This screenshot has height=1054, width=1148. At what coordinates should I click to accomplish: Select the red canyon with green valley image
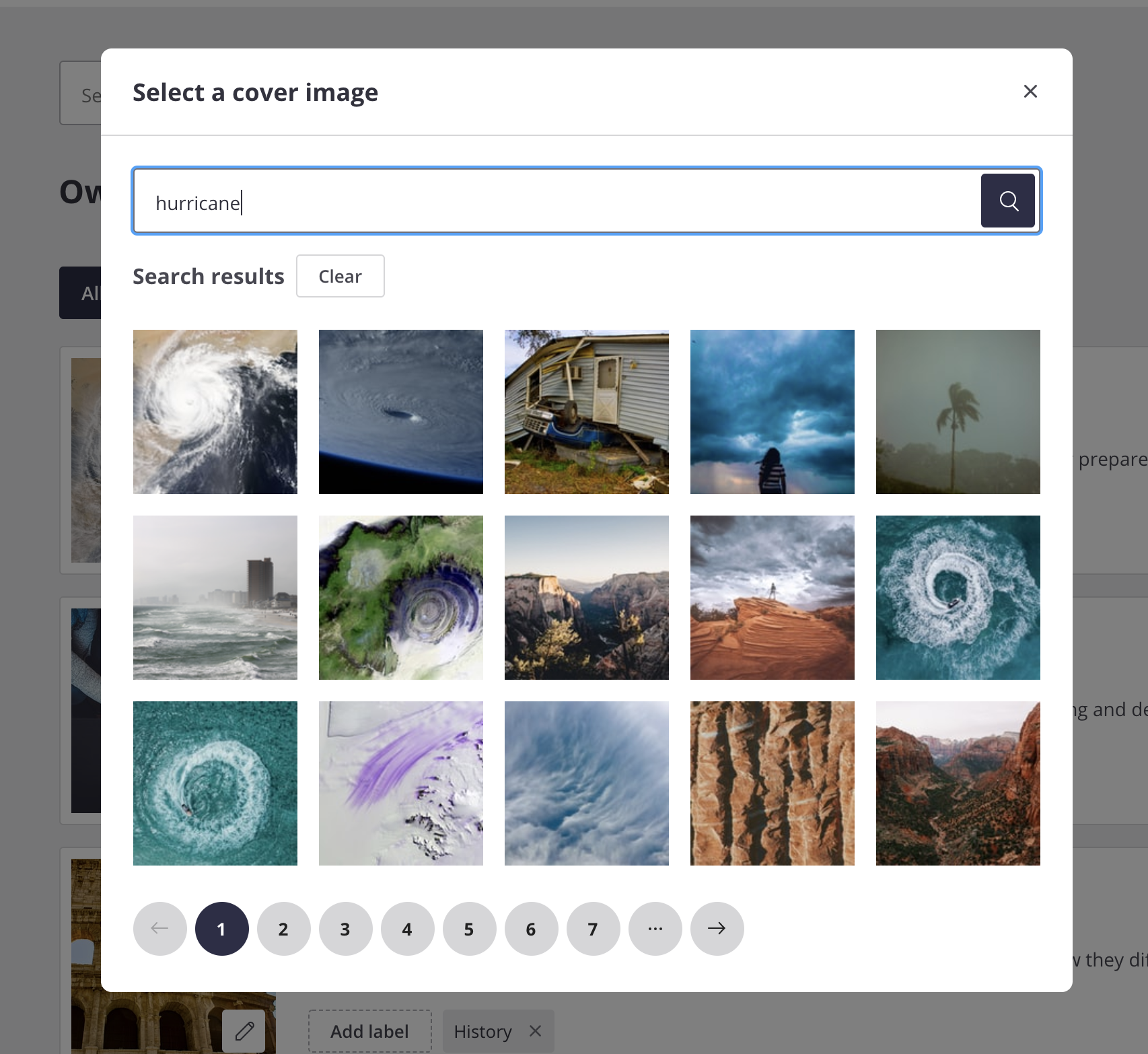pyautogui.click(x=958, y=783)
